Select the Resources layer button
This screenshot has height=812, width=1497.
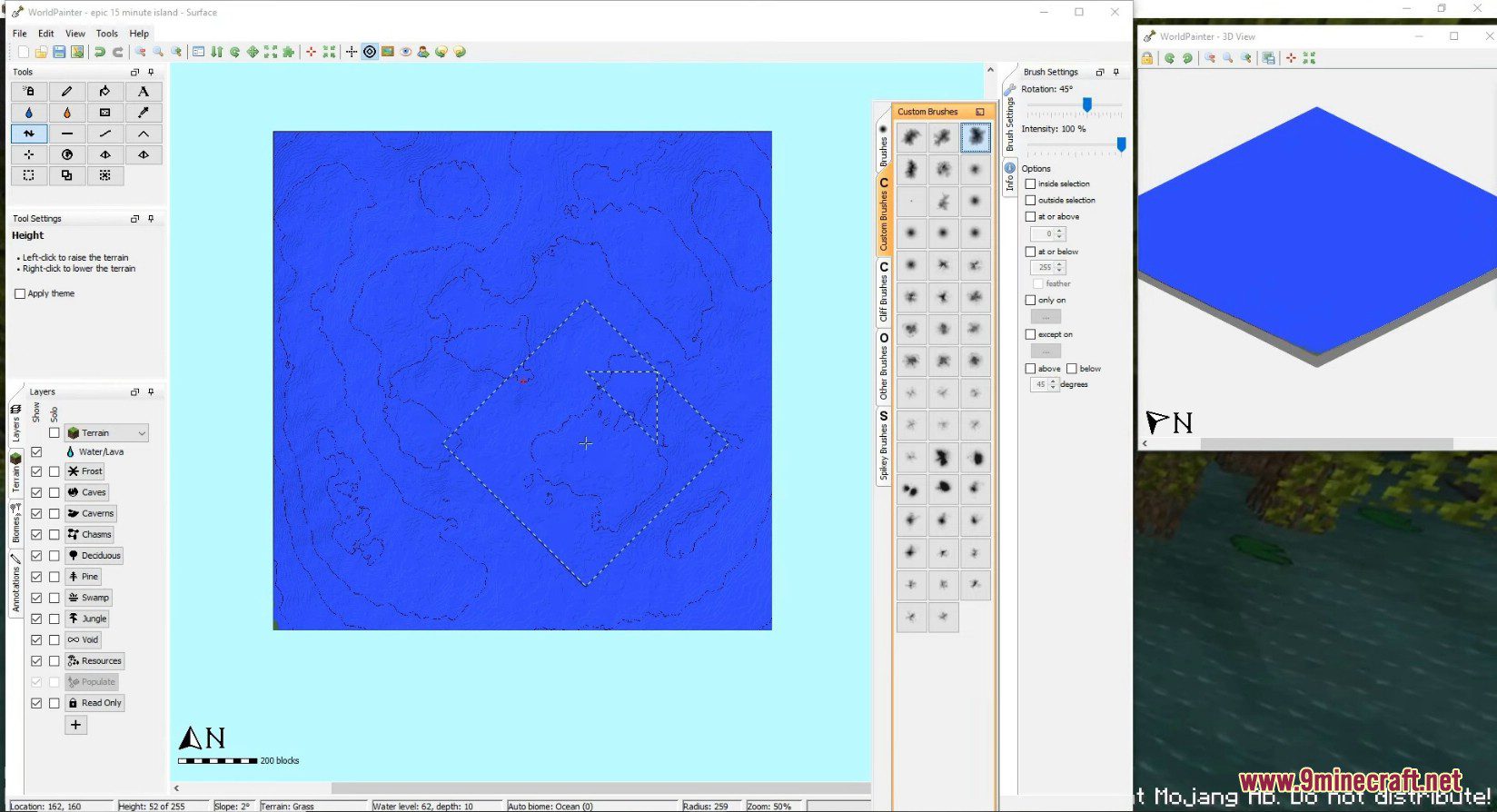94,661
